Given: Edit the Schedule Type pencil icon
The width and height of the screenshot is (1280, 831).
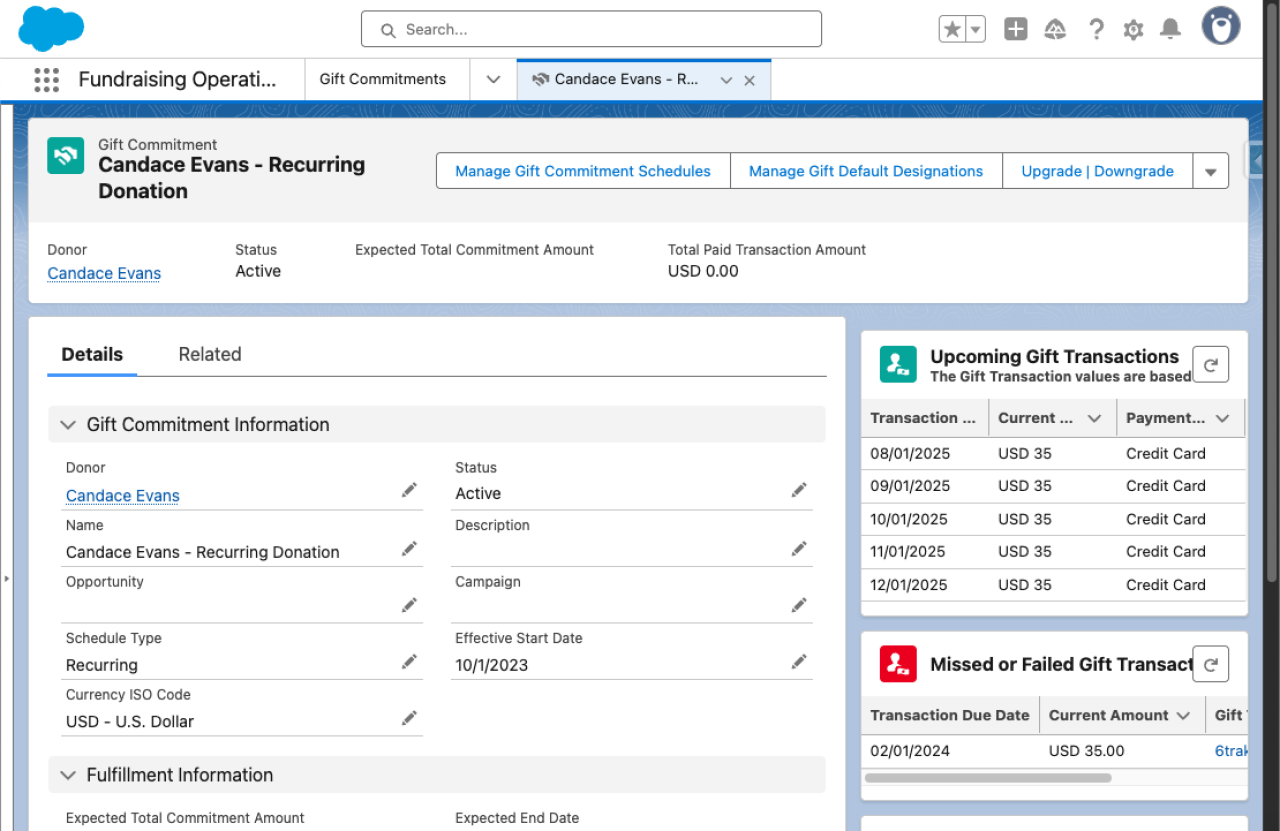Looking at the screenshot, I should [x=409, y=662].
